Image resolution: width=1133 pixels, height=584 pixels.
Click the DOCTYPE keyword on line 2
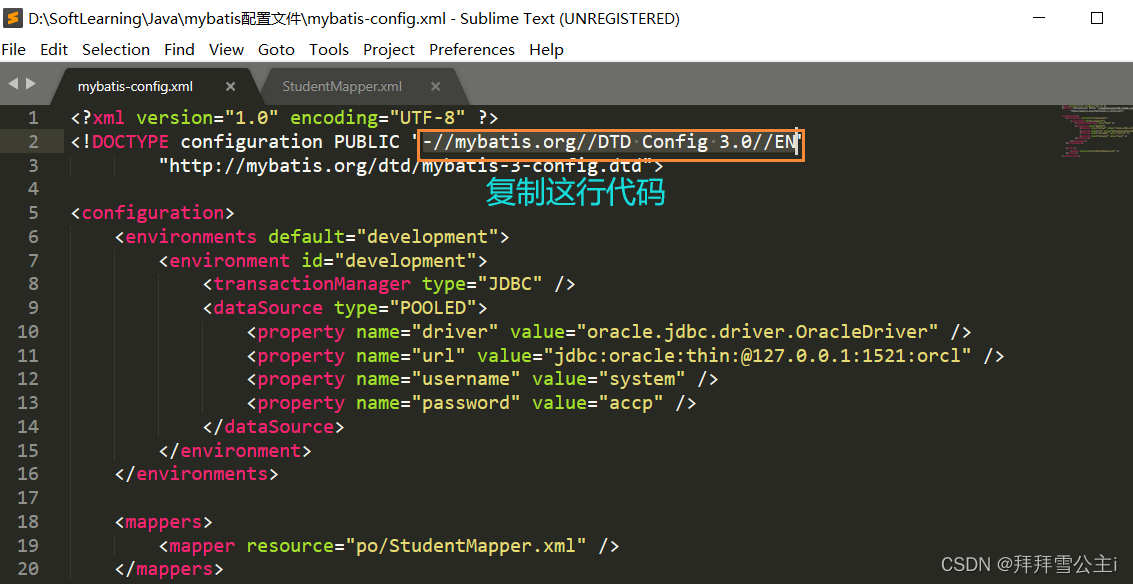(130, 142)
